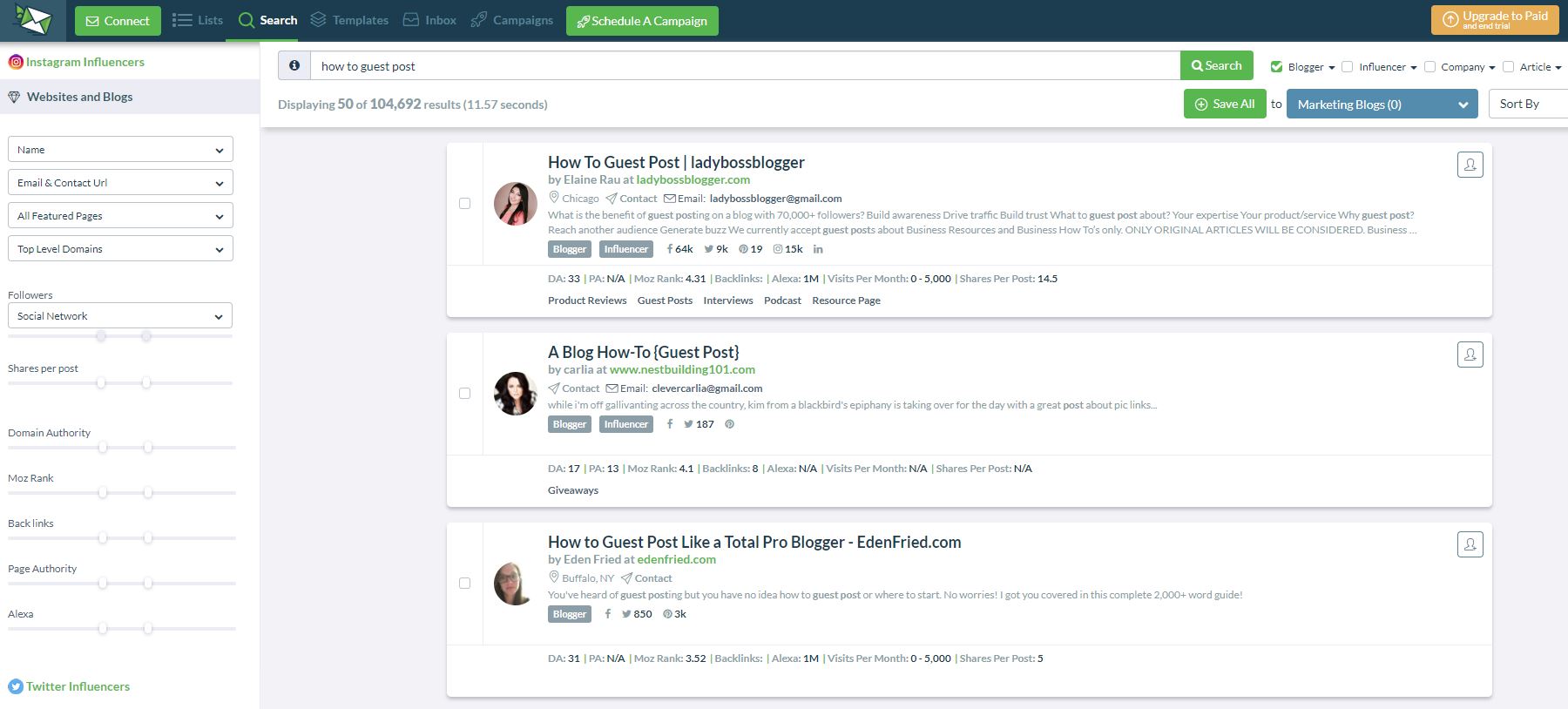The width and height of the screenshot is (1568, 709).
Task: Click right handle of Moz Rank slider
Action: tap(148, 492)
